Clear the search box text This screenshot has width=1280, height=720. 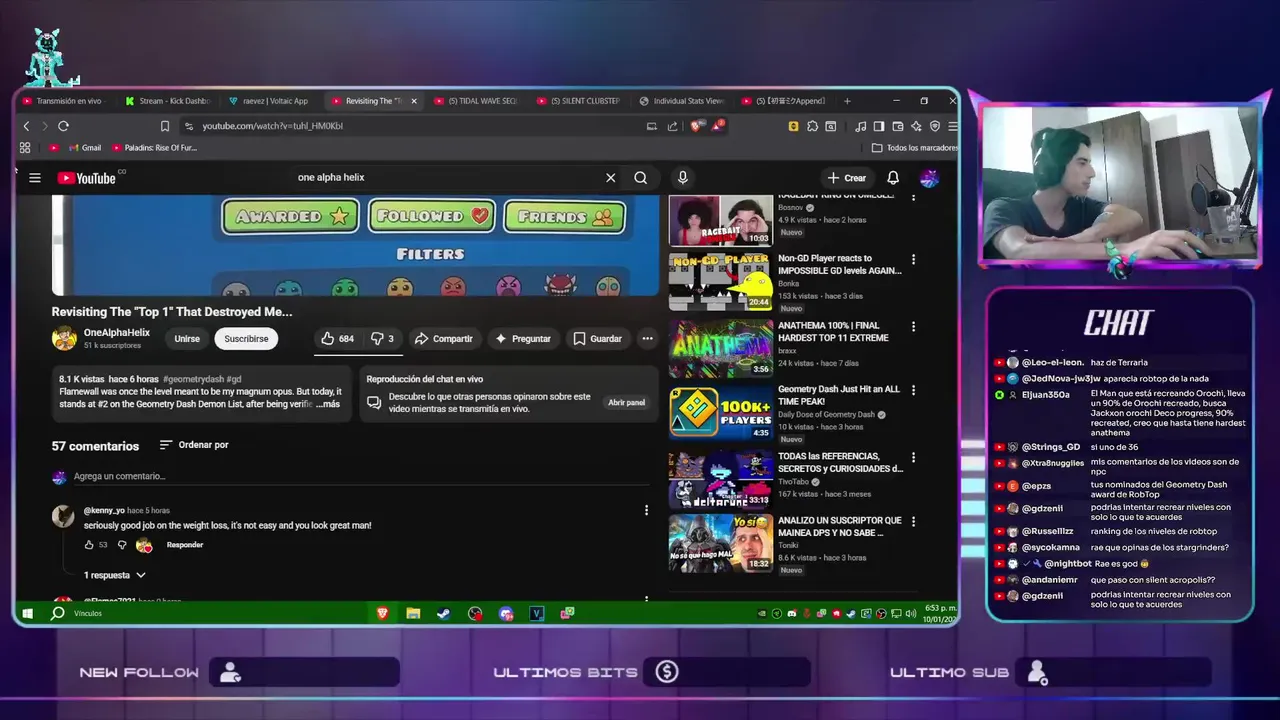point(610,178)
